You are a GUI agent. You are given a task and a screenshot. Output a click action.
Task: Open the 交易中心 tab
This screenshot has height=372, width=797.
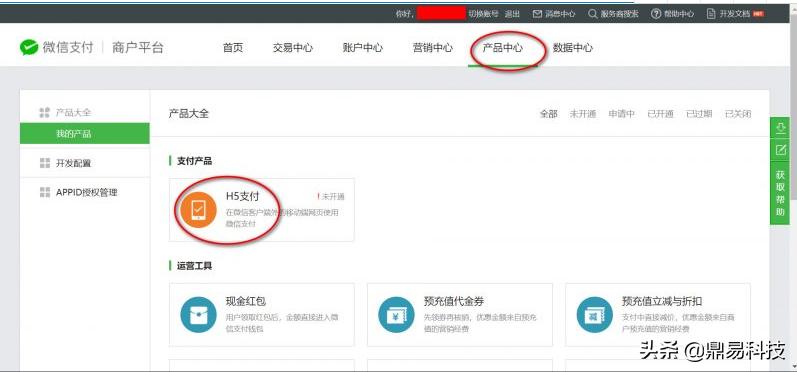[293, 48]
